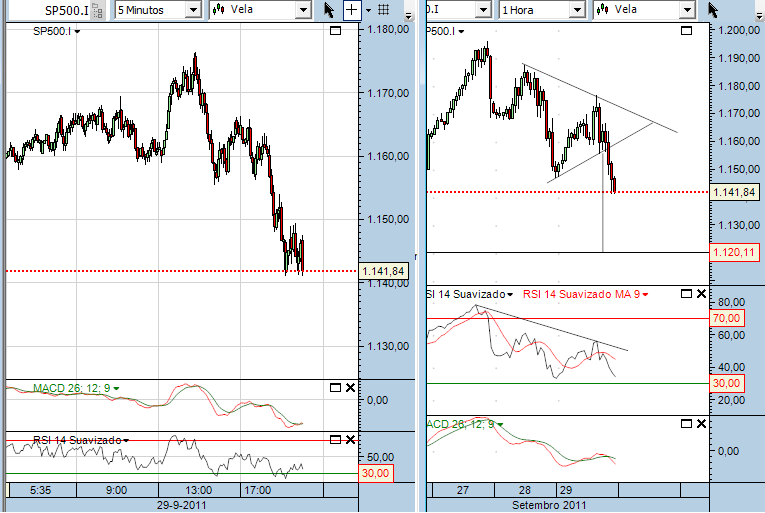Maximize the RSI panel in the 1 Hora chart
This screenshot has width=765, height=513.
[x=686, y=294]
